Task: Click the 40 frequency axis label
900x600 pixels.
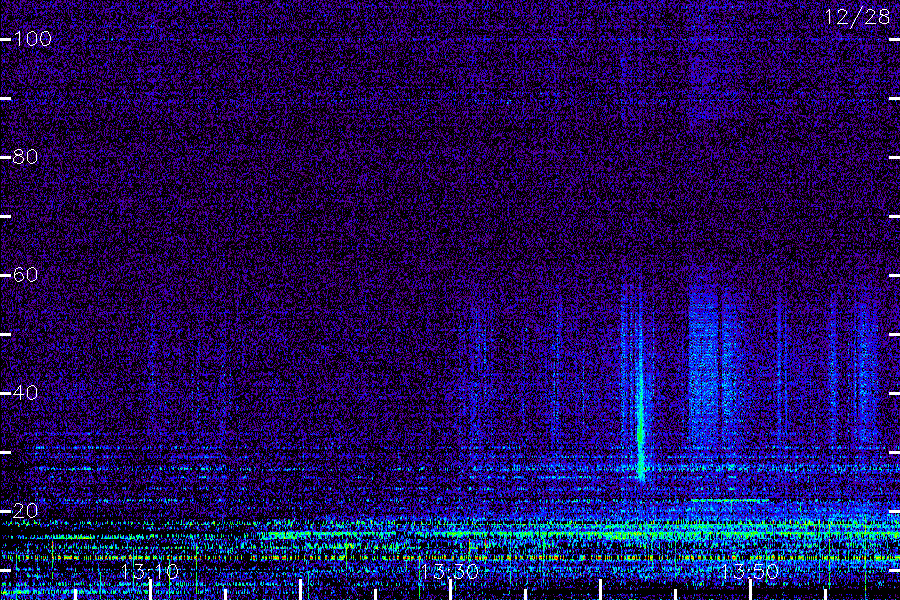Action: click(25, 393)
